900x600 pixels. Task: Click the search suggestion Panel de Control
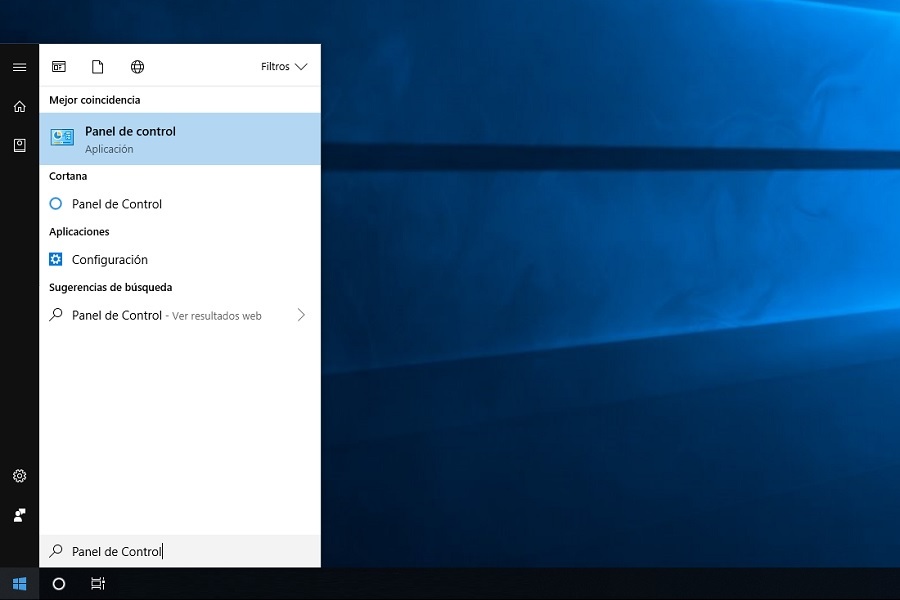117,315
